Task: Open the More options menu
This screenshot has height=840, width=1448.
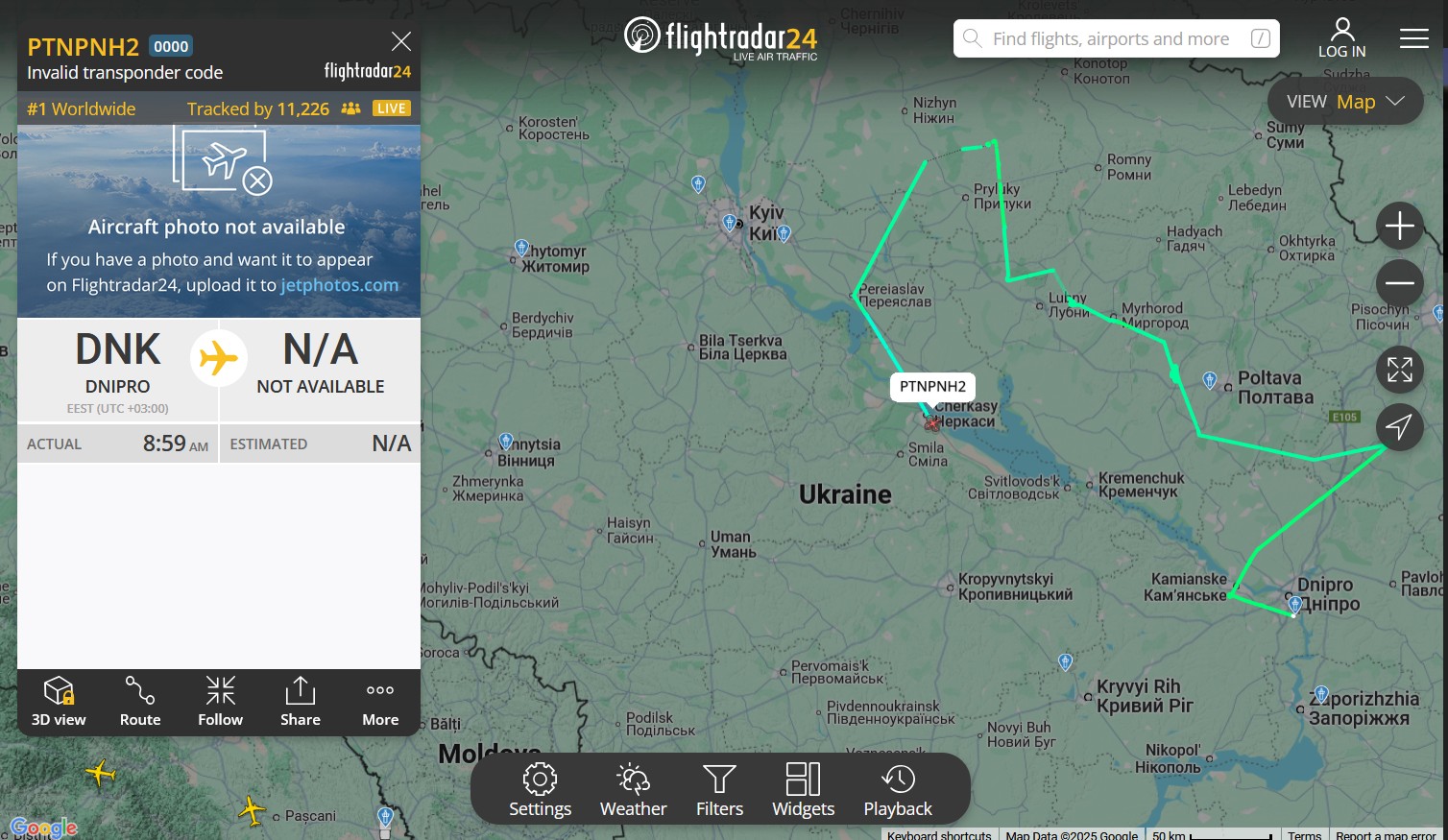Action: 380,702
